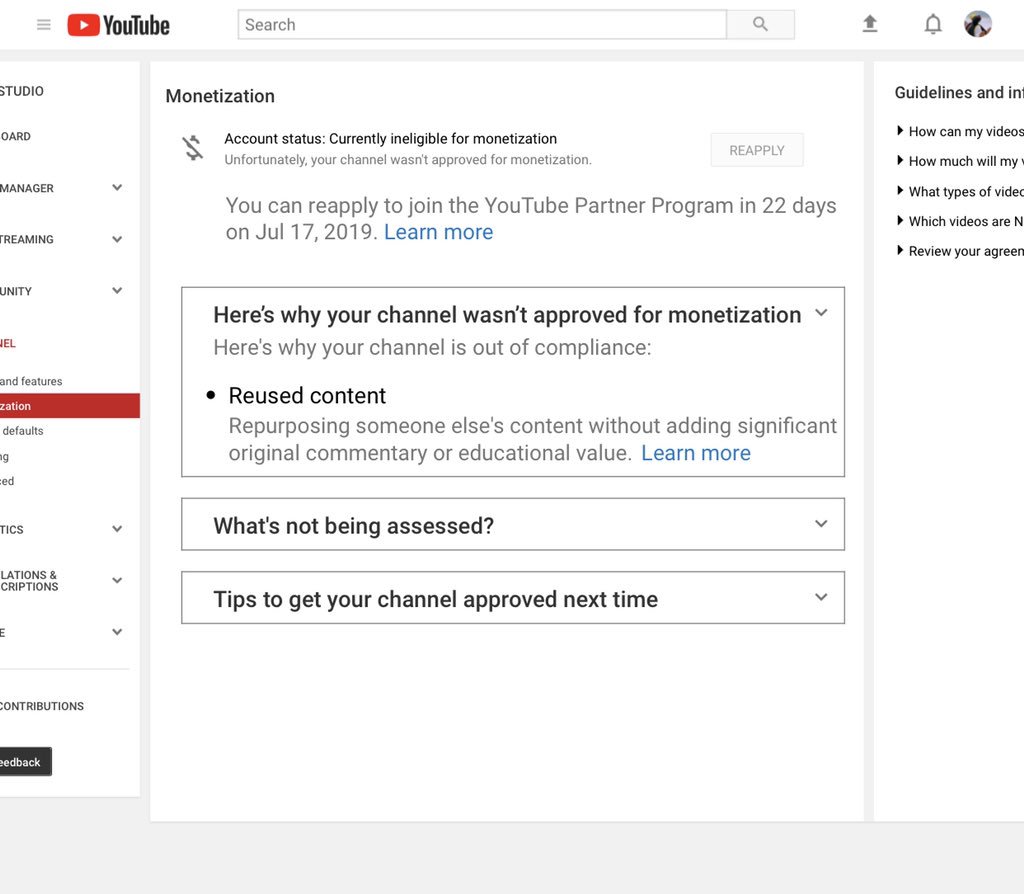Open the upload video icon
Image resolution: width=1024 pixels, height=894 pixels.
(870, 24)
